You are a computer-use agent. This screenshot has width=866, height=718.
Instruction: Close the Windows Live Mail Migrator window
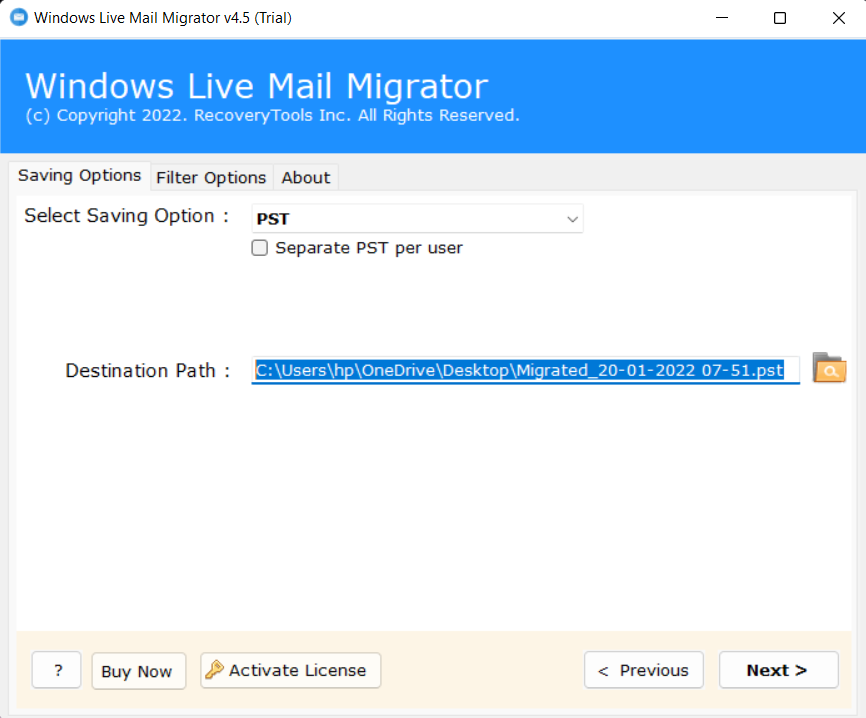pos(838,18)
